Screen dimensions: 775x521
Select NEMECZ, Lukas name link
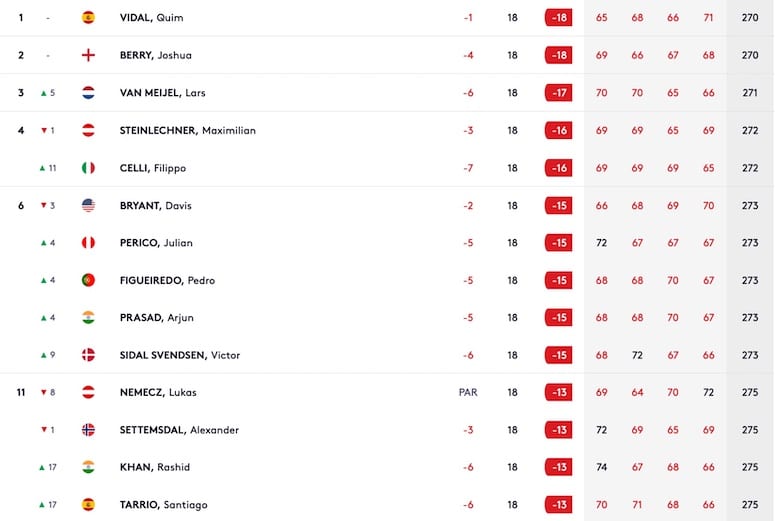[x=158, y=392]
